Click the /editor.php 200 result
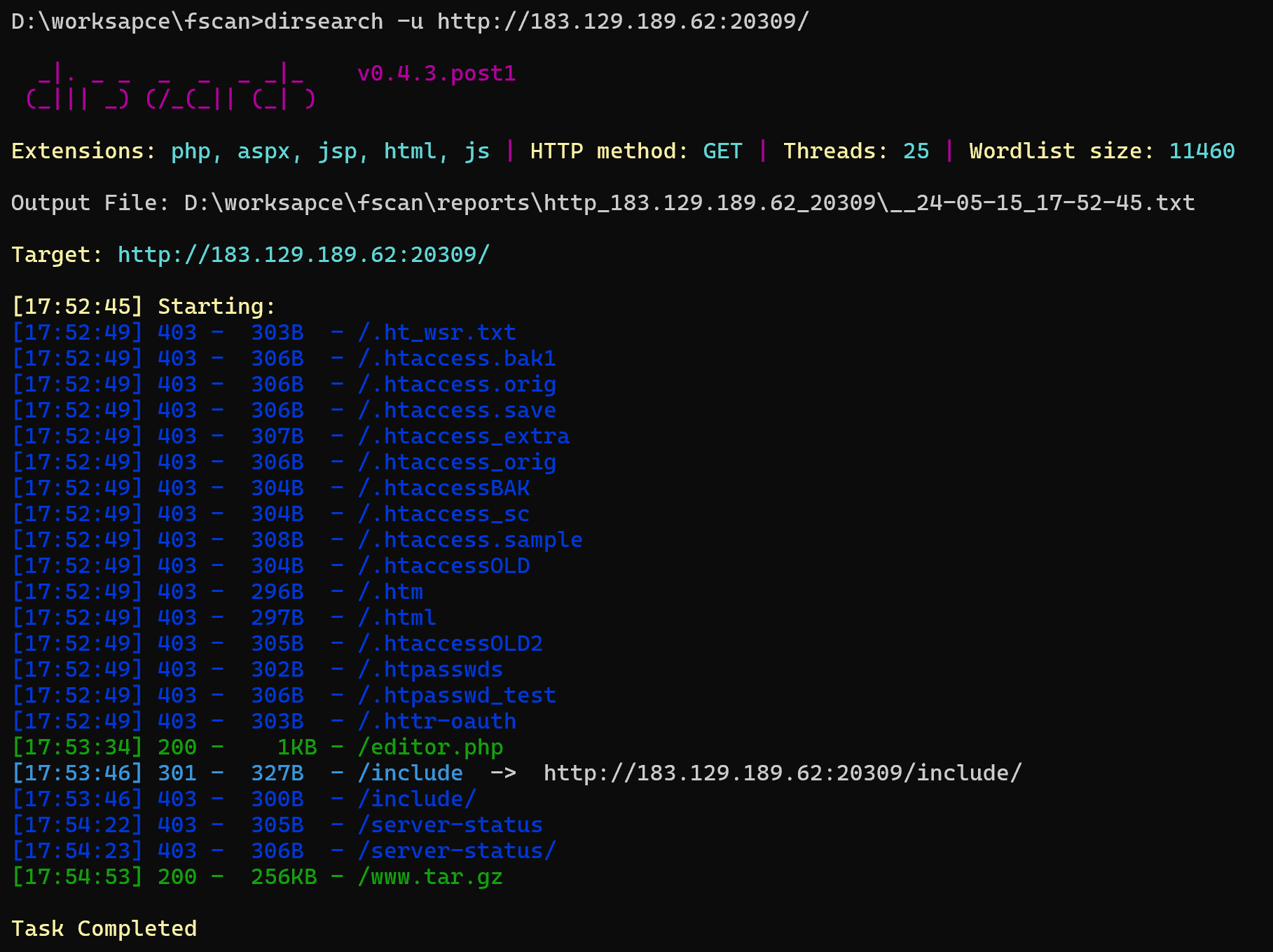The height and width of the screenshot is (952, 1273). coord(430,747)
